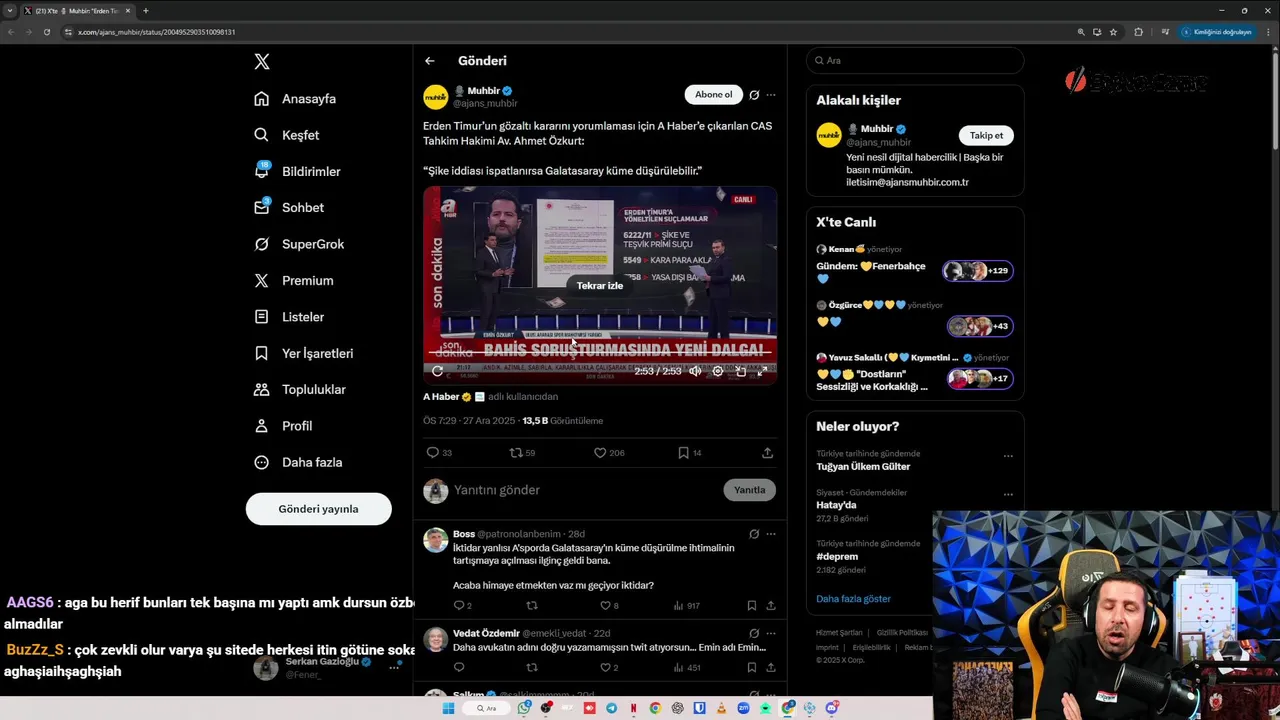Viewport: 1280px width, 720px height.
Task: Click Tekrar izle on the video
Action: coord(600,286)
